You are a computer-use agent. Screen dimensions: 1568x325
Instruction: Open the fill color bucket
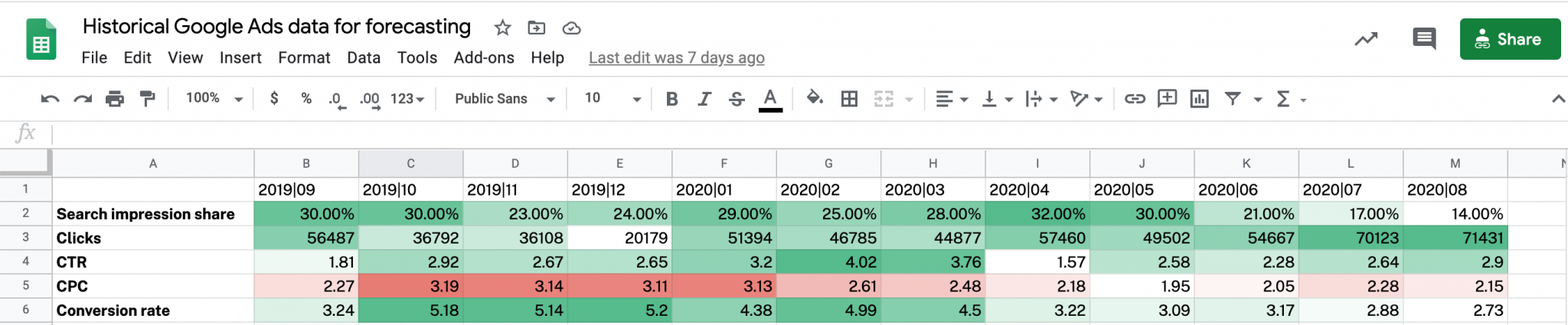[815, 98]
